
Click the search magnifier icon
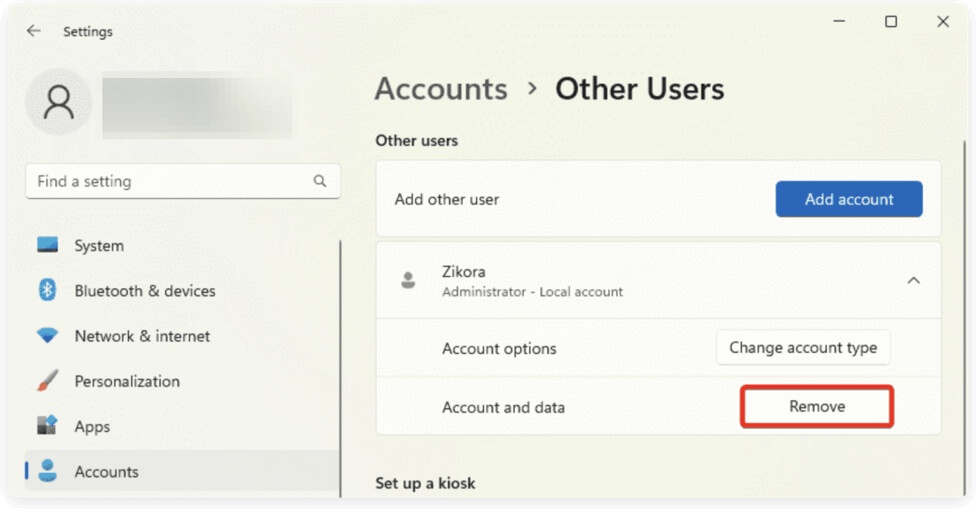[320, 181]
